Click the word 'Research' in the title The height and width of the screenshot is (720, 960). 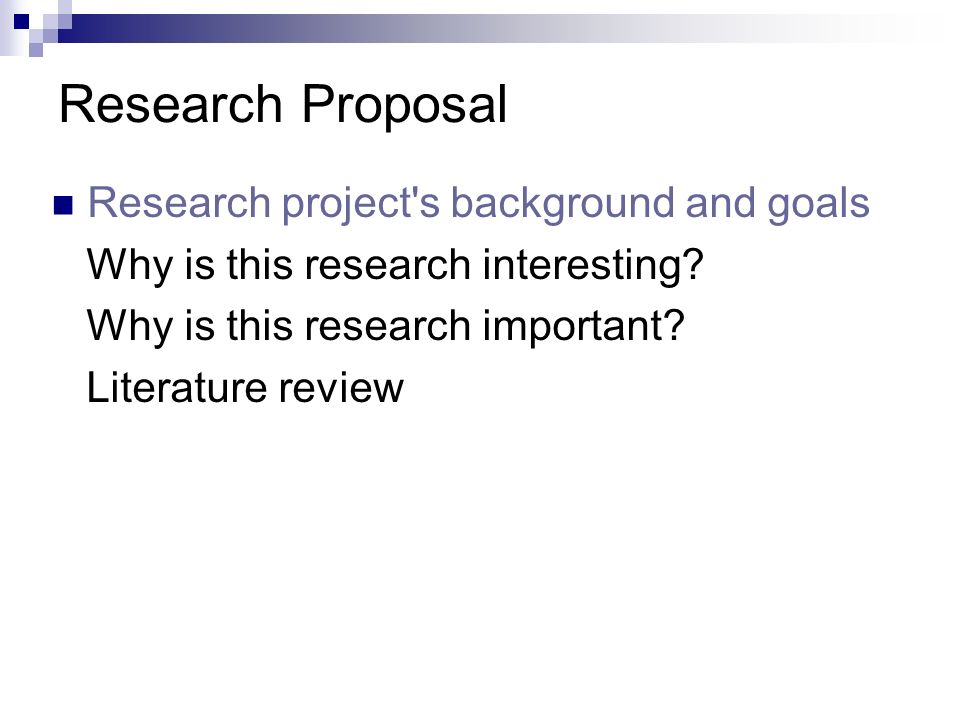pos(171,104)
